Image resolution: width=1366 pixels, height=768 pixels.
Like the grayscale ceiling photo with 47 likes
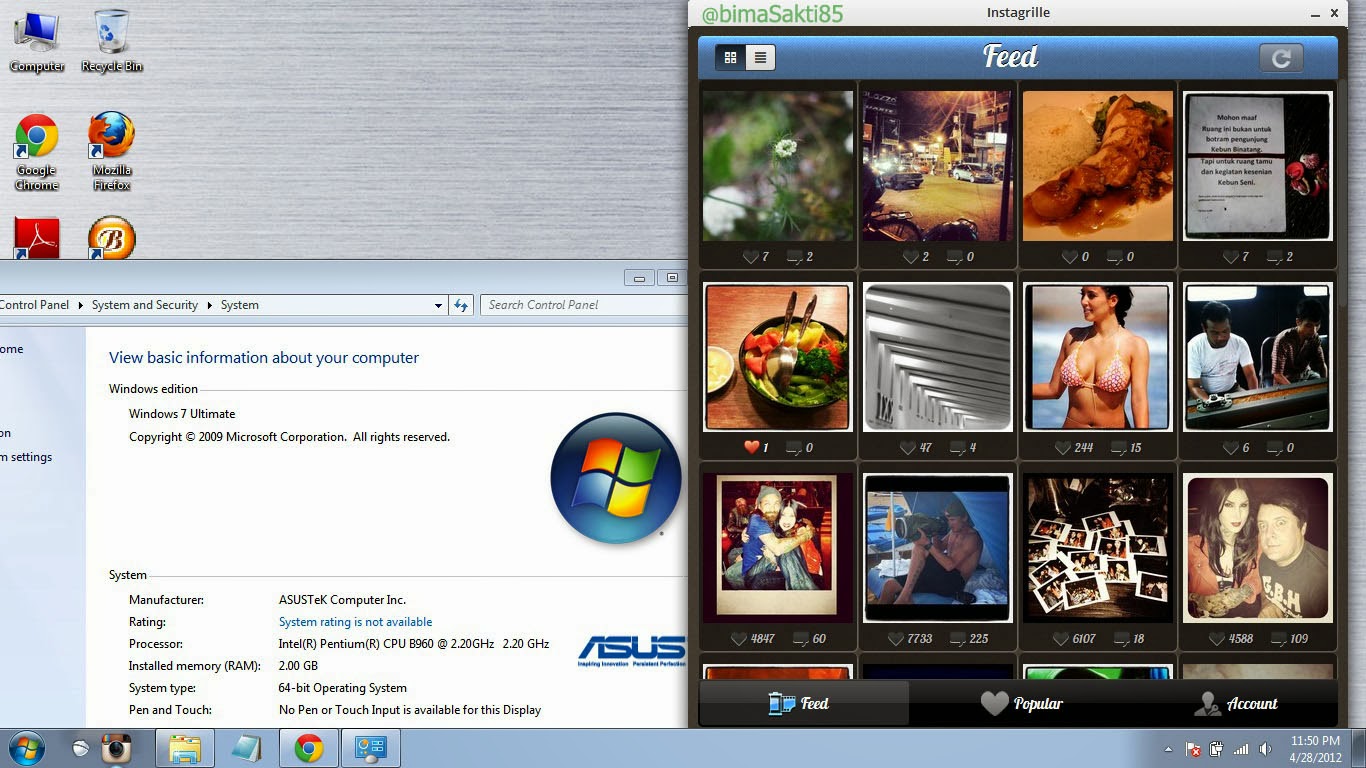(x=908, y=448)
